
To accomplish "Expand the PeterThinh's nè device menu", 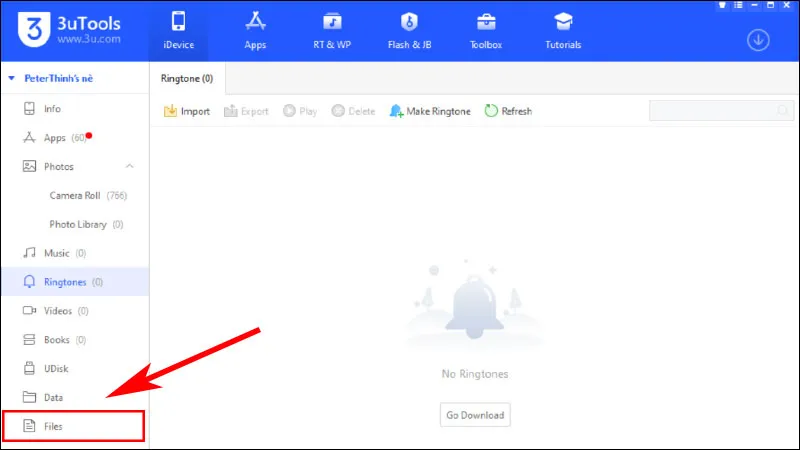I will pyautogui.click(x=11, y=78).
